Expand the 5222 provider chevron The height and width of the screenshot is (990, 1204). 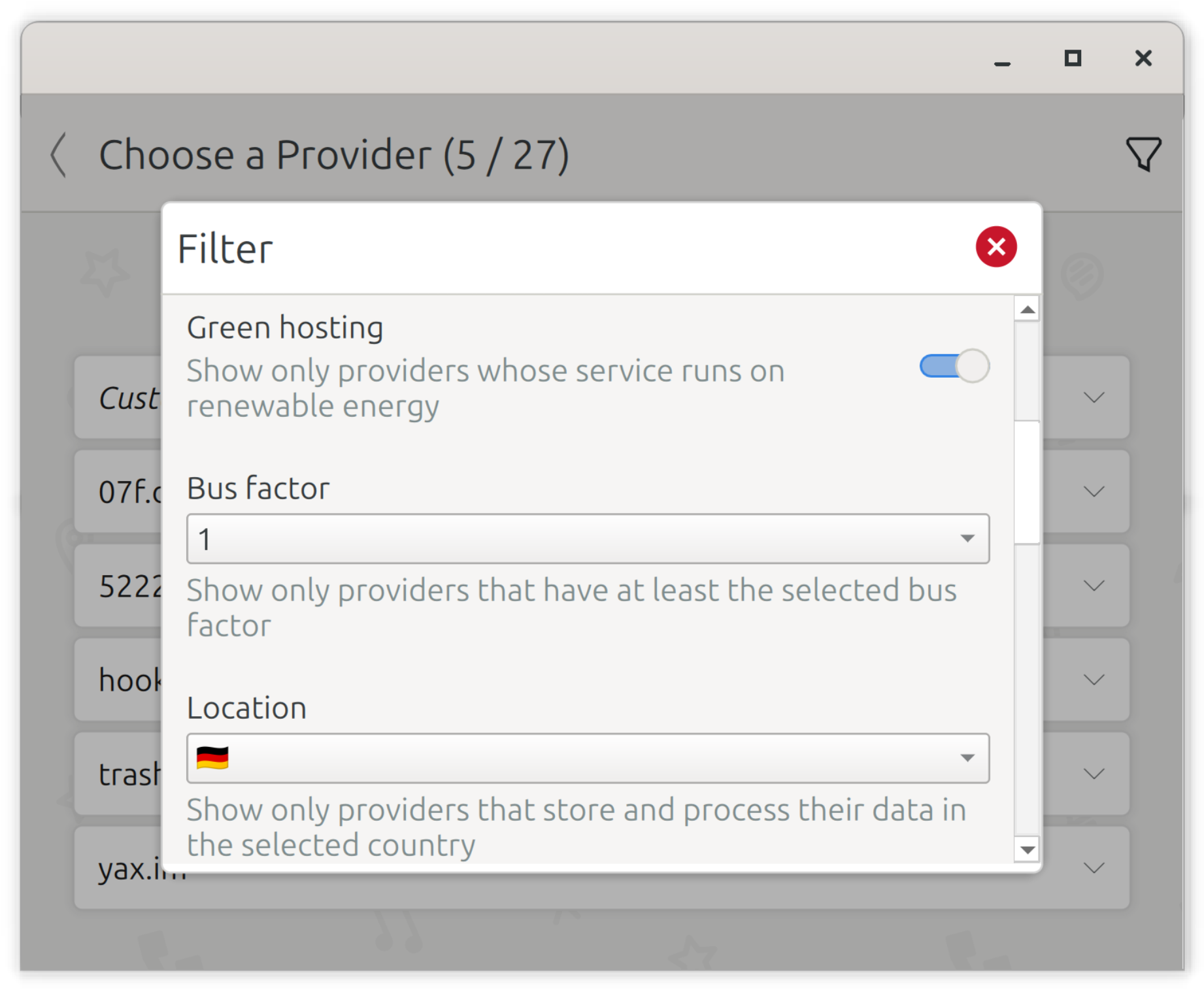pos(1094,586)
